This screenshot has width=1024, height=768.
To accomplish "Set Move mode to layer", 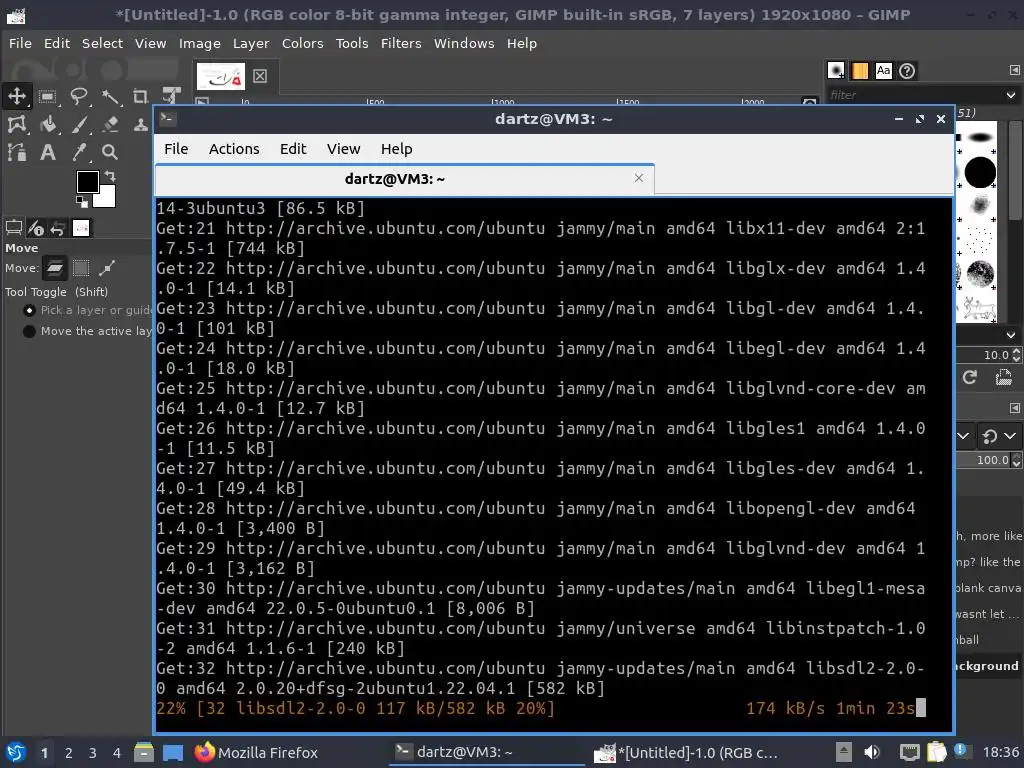I will [x=55, y=268].
